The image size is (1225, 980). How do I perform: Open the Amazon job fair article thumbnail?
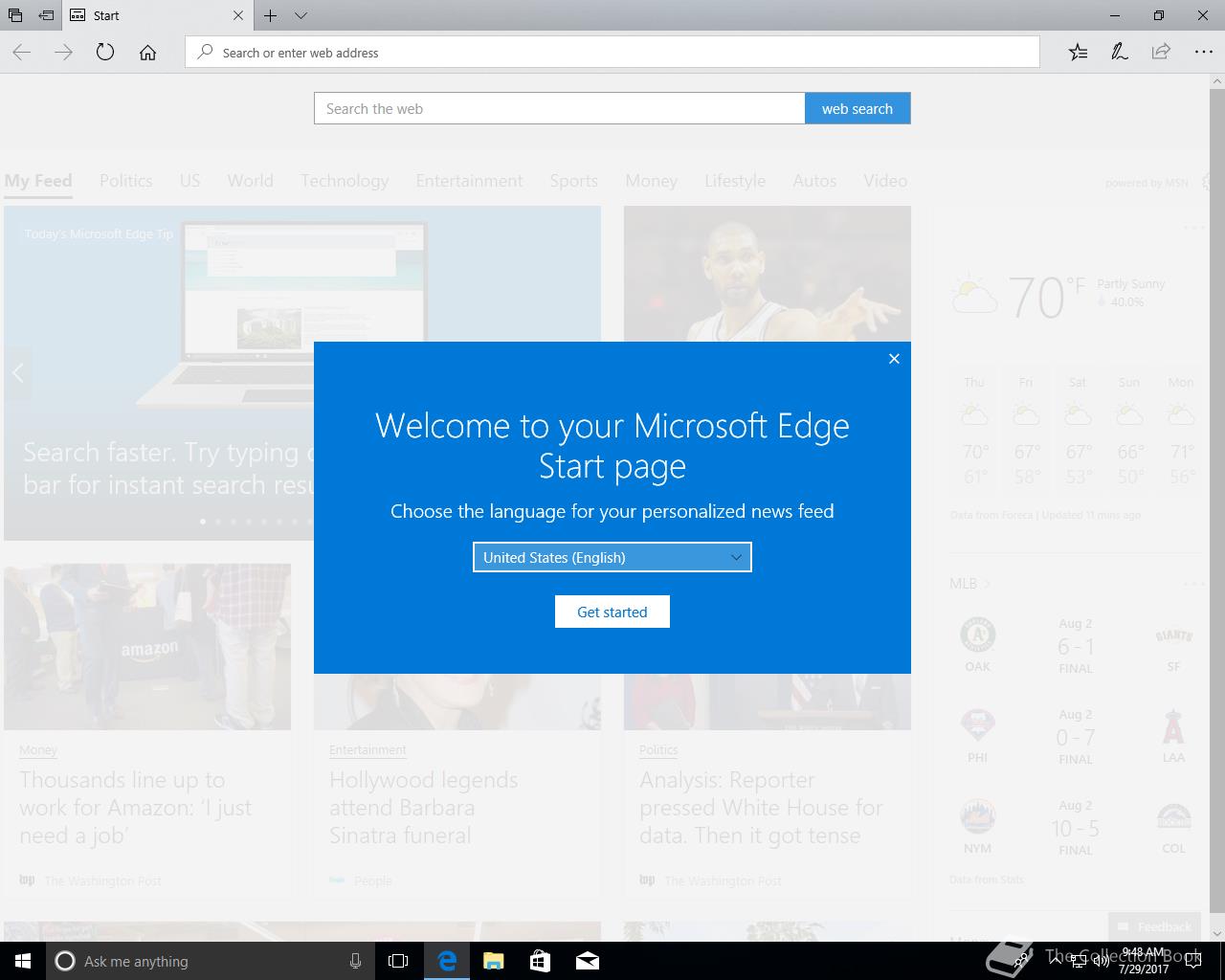[x=147, y=647]
